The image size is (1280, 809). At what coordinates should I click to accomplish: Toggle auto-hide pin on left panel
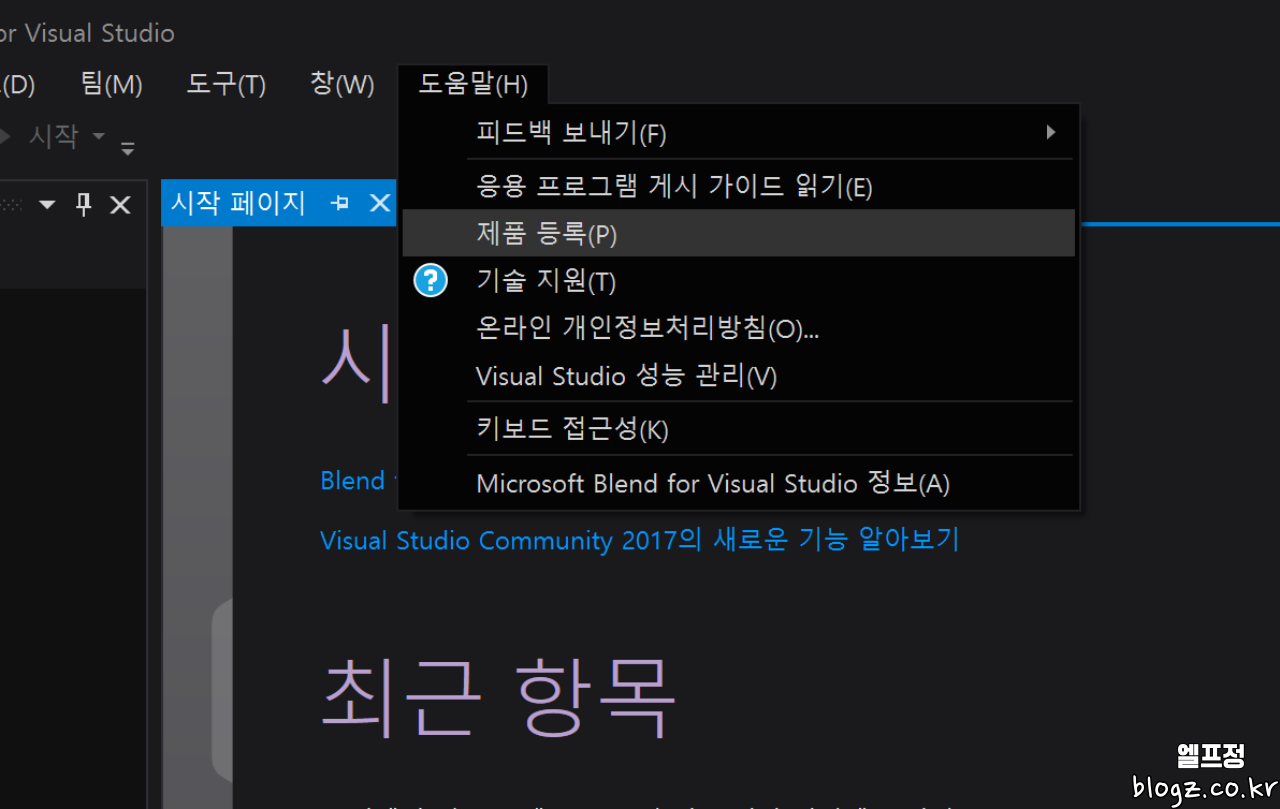click(x=84, y=205)
